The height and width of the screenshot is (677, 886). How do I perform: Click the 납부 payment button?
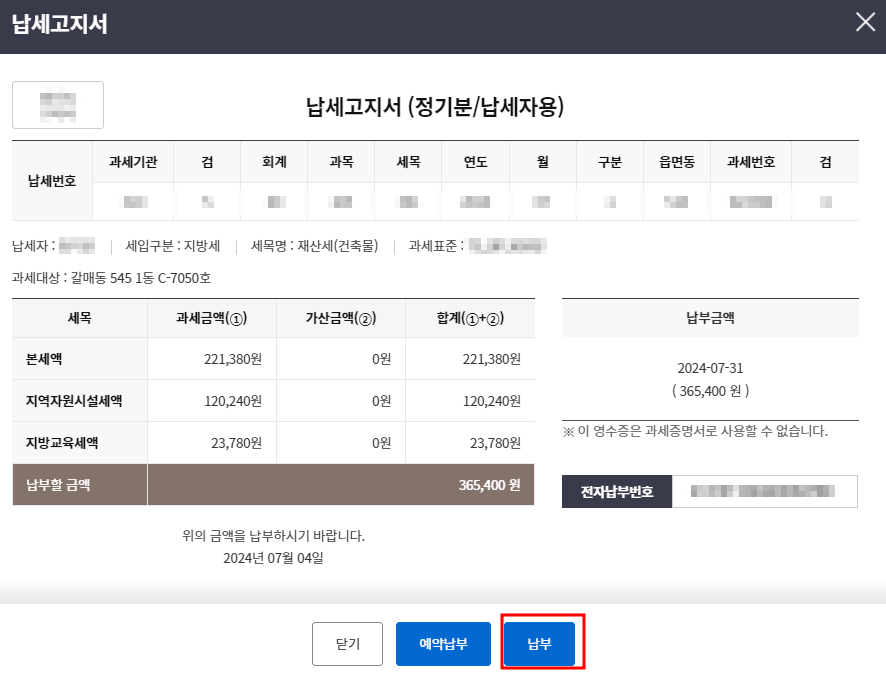point(540,644)
